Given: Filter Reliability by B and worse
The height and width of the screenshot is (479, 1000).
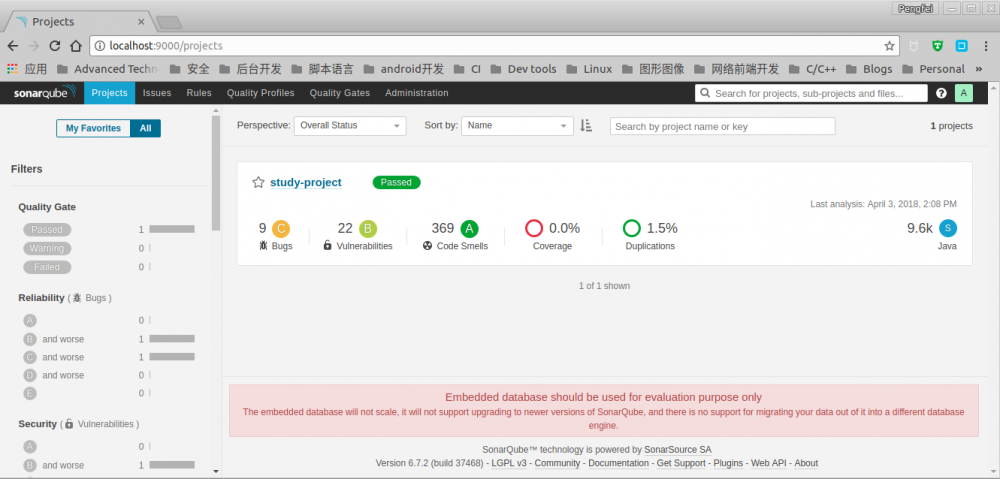Looking at the screenshot, I should (54, 339).
